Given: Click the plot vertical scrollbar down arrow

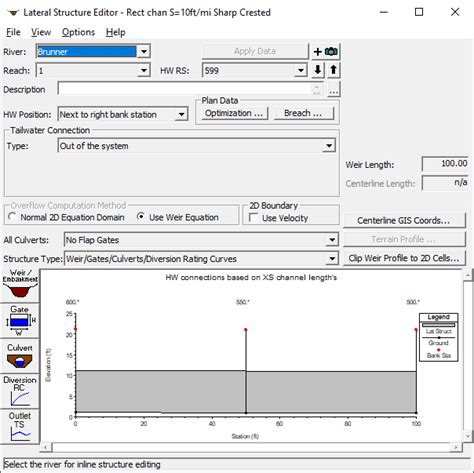Looking at the screenshot, I should click(x=468, y=435).
